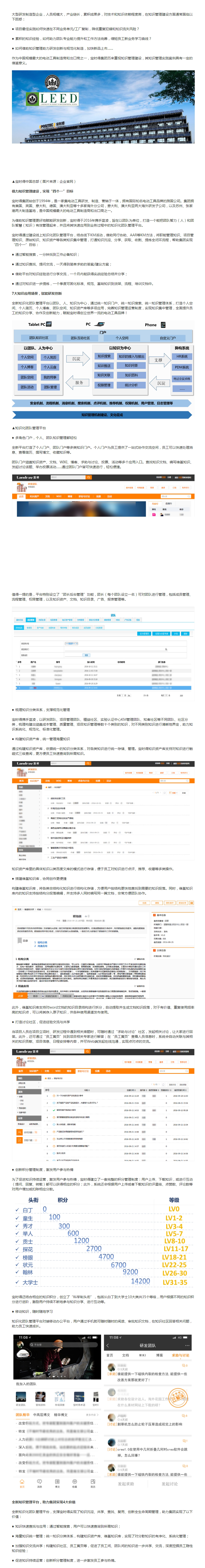Click heading 7大知识应用场景

click(36, 293)
